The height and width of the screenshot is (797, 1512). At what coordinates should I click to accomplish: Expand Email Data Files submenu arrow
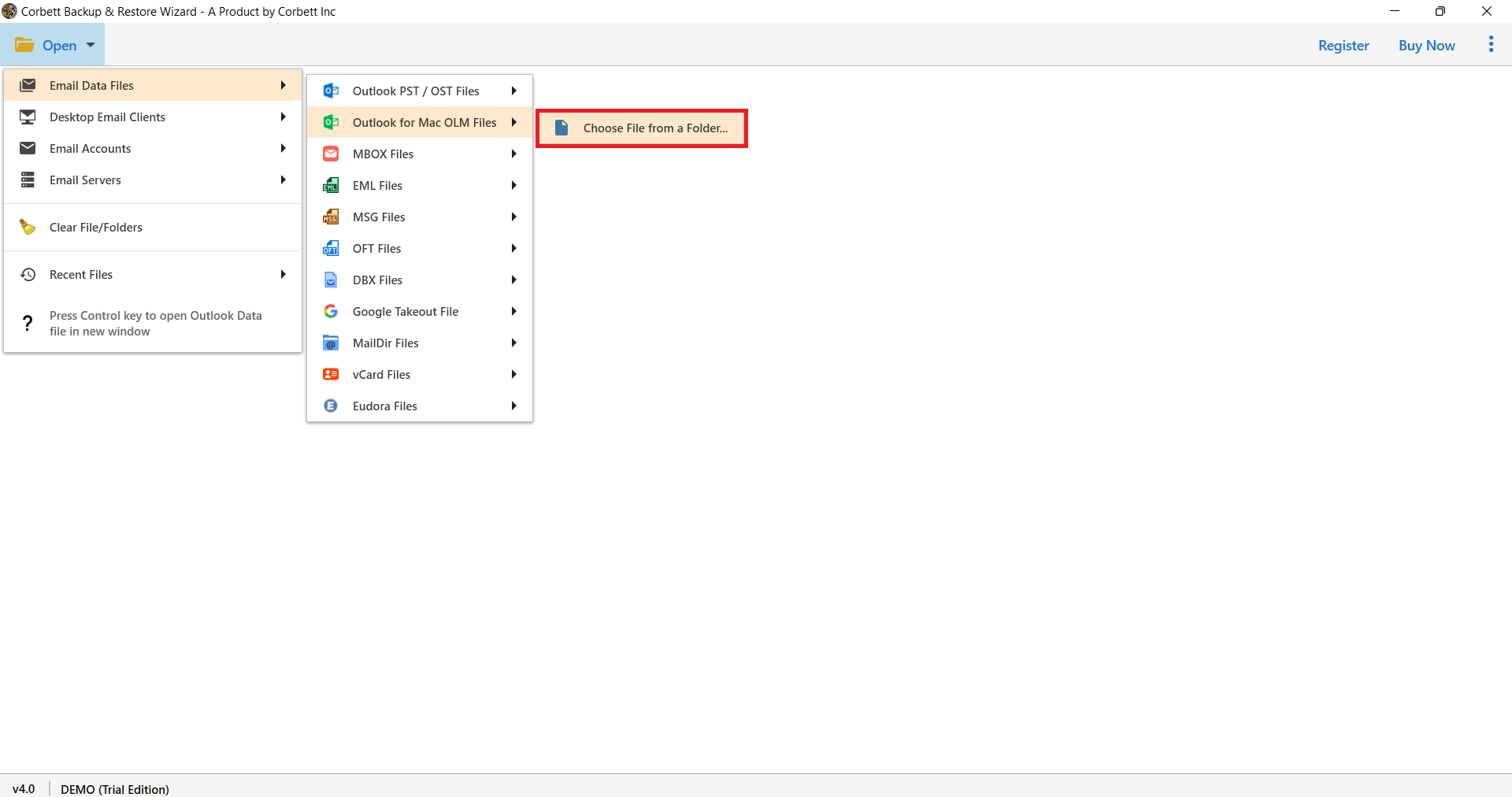(283, 85)
